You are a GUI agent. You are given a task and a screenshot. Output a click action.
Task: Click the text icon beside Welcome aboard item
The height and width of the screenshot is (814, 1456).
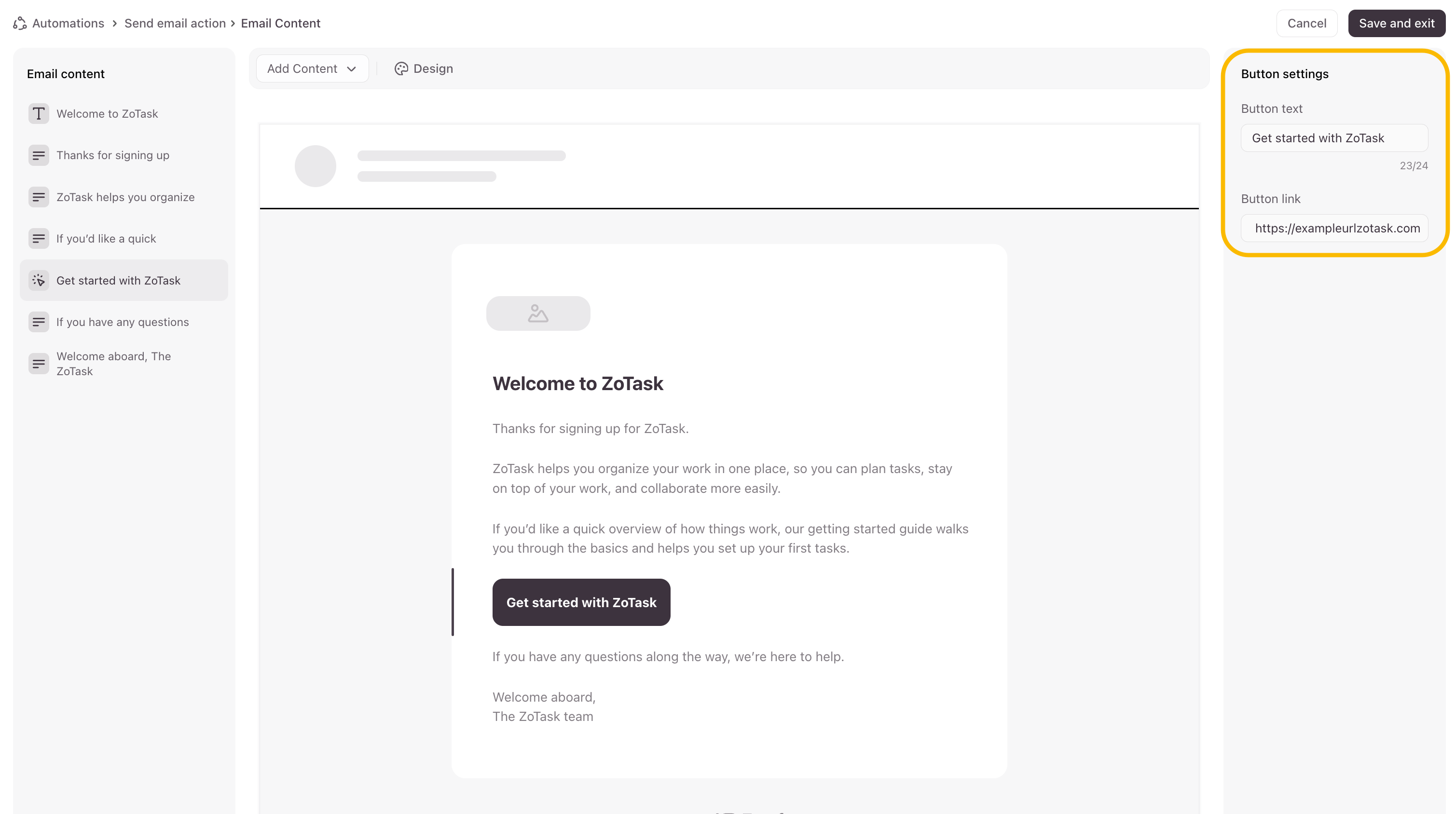click(x=39, y=364)
